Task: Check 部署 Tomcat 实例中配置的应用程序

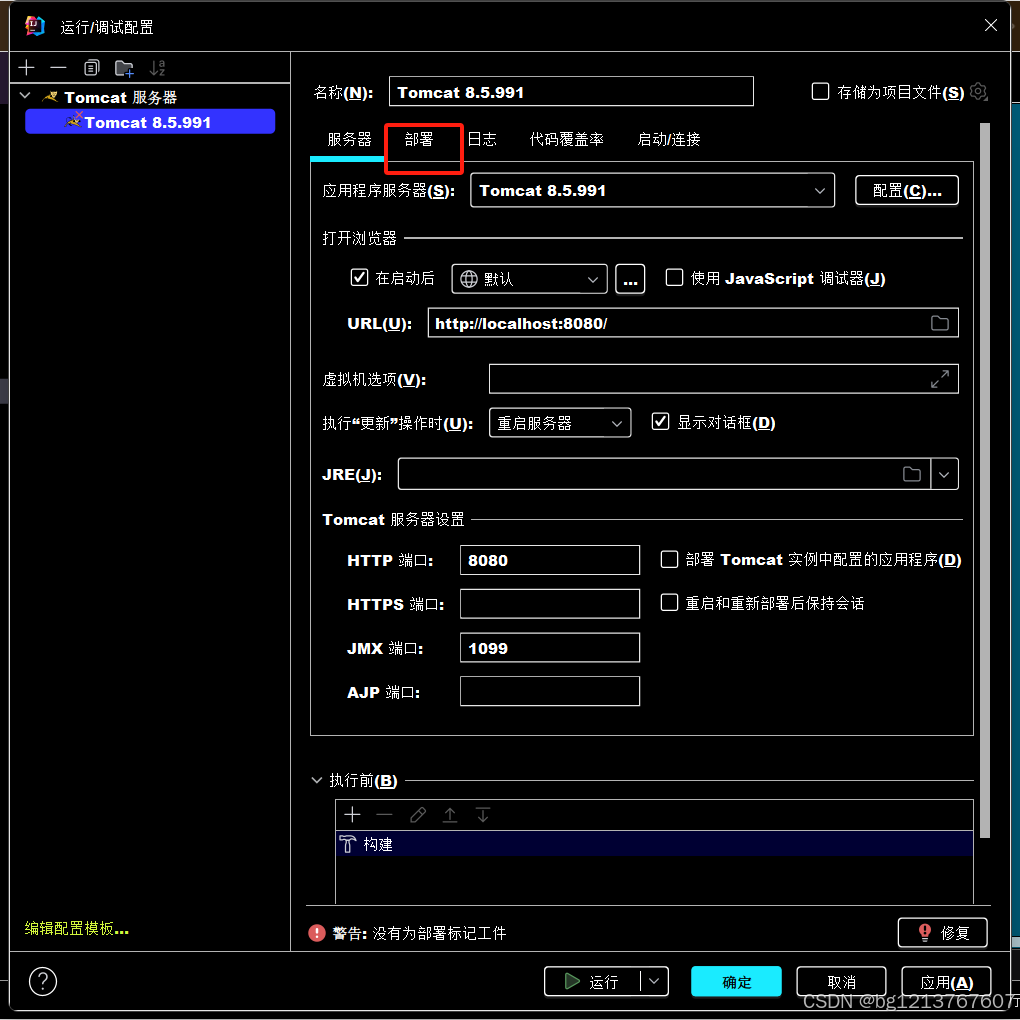Action: coord(669,560)
